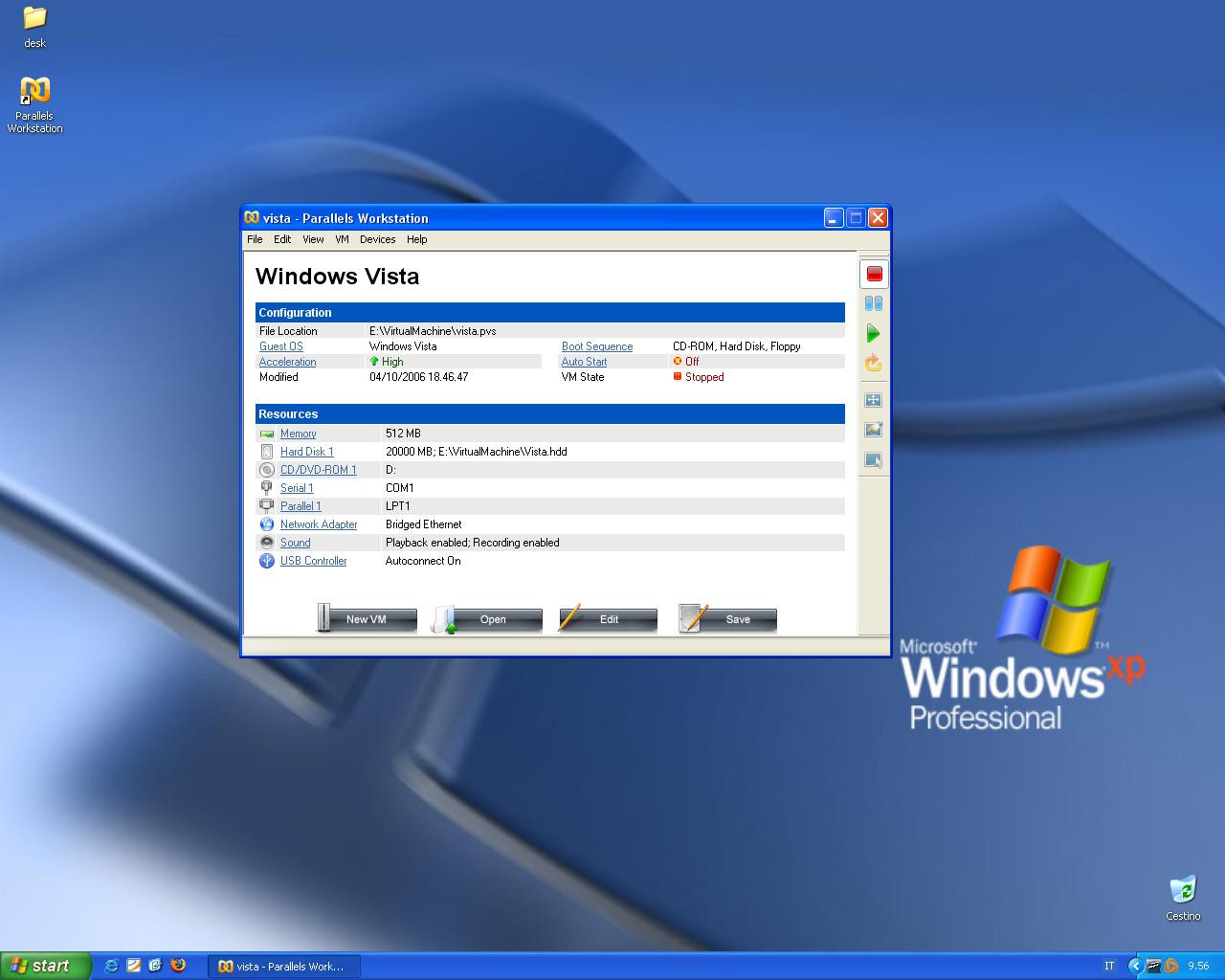Click the Edit button at bottom
This screenshot has height=980, width=1225.
tap(608, 619)
